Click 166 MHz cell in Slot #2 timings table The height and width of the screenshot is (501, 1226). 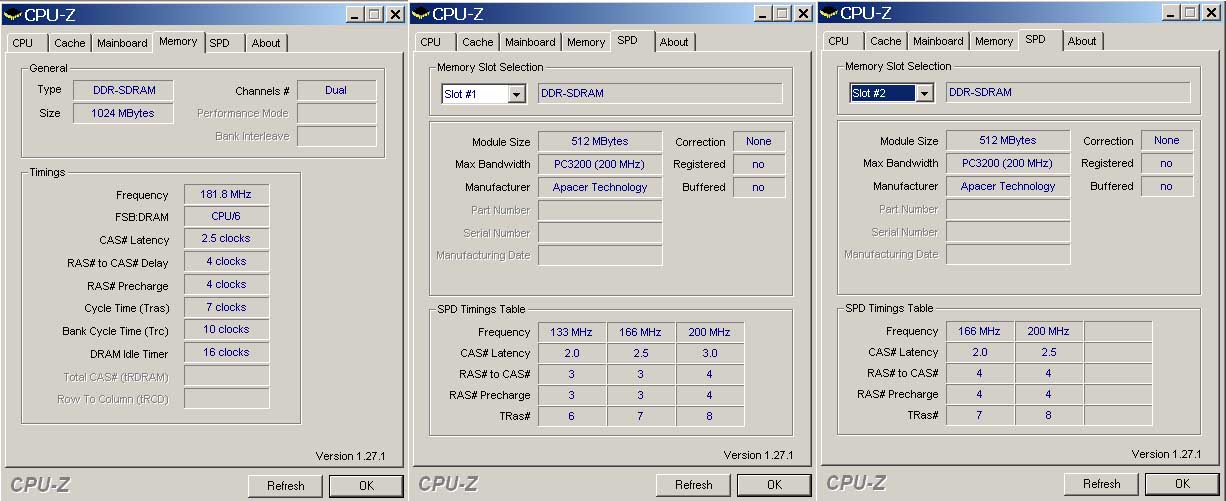(980, 331)
